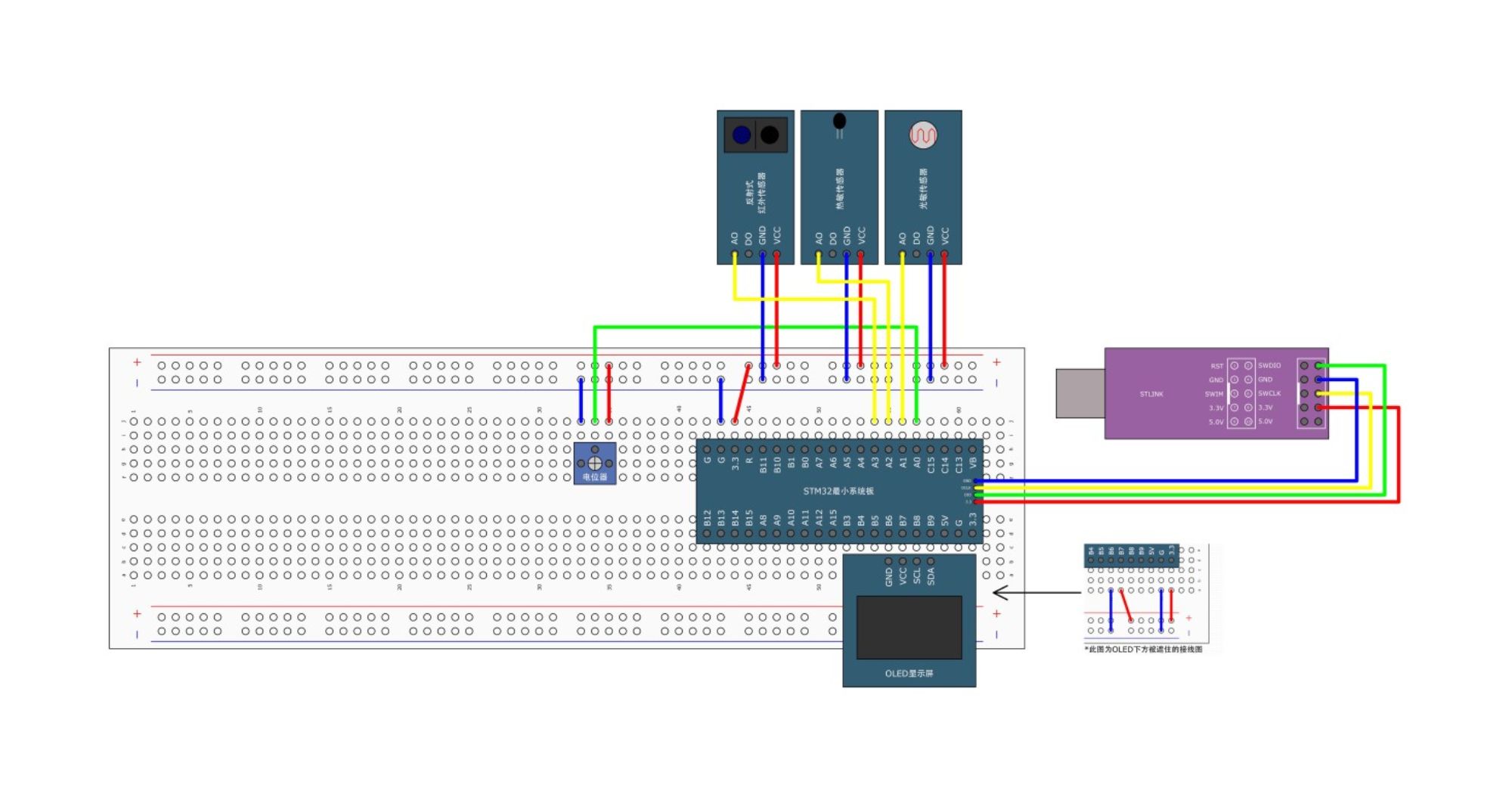Click the inset caption 此图为OLED下方被遮住的接线图

click(x=1144, y=650)
